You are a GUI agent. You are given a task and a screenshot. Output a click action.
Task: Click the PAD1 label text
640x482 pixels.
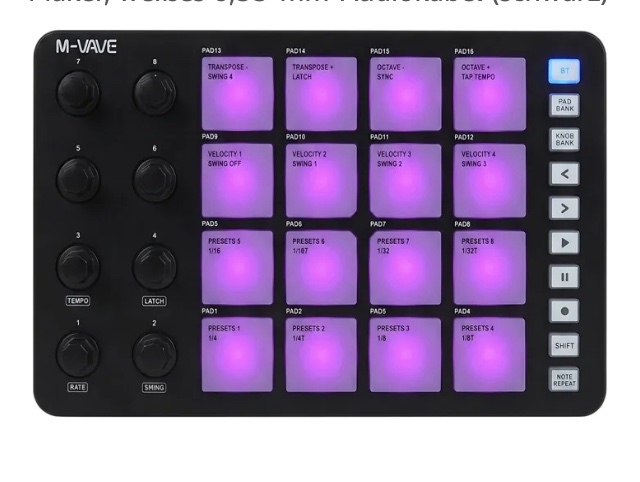pyautogui.click(x=209, y=311)
